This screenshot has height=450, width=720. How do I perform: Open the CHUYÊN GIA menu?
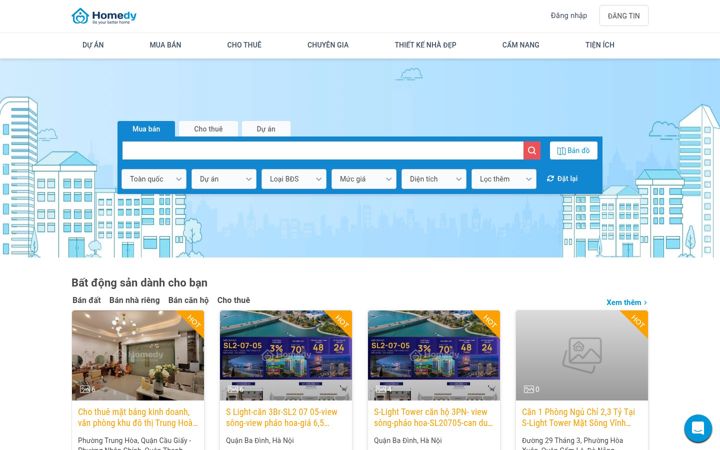click(x=328, y=45)
